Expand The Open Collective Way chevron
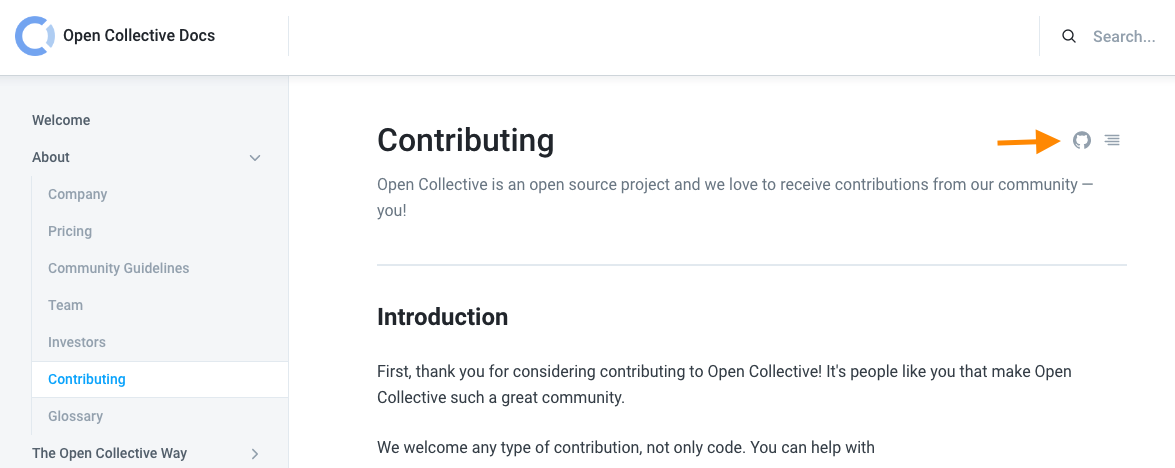The width and height of the screenshot is (1175, 468). coord(255,454)
